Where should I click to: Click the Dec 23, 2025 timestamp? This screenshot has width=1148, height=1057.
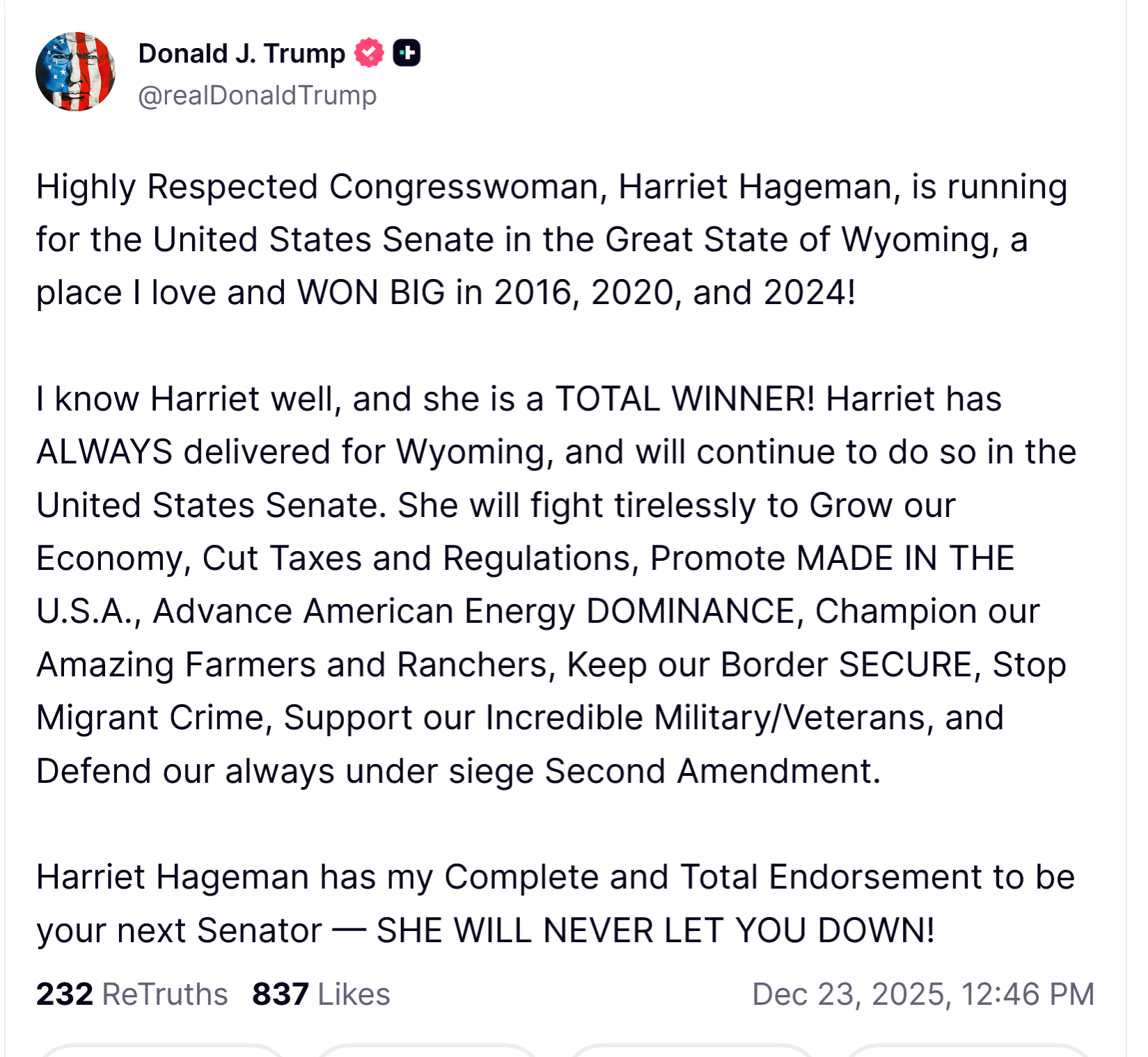(x=922, y=994)
